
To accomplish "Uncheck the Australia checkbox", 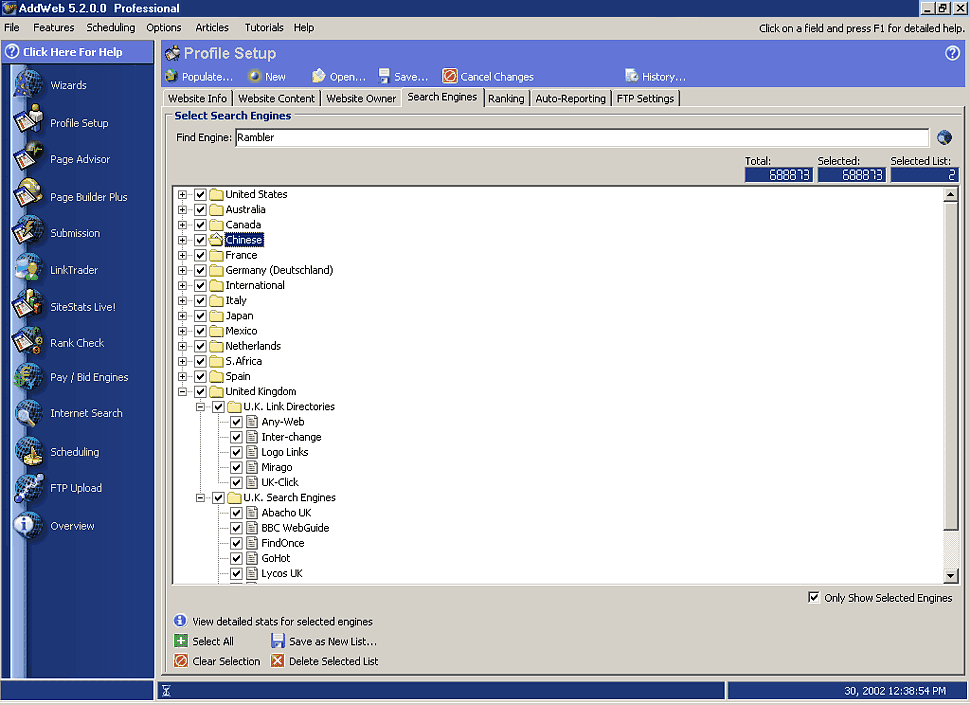I will [x=200, y=210].
